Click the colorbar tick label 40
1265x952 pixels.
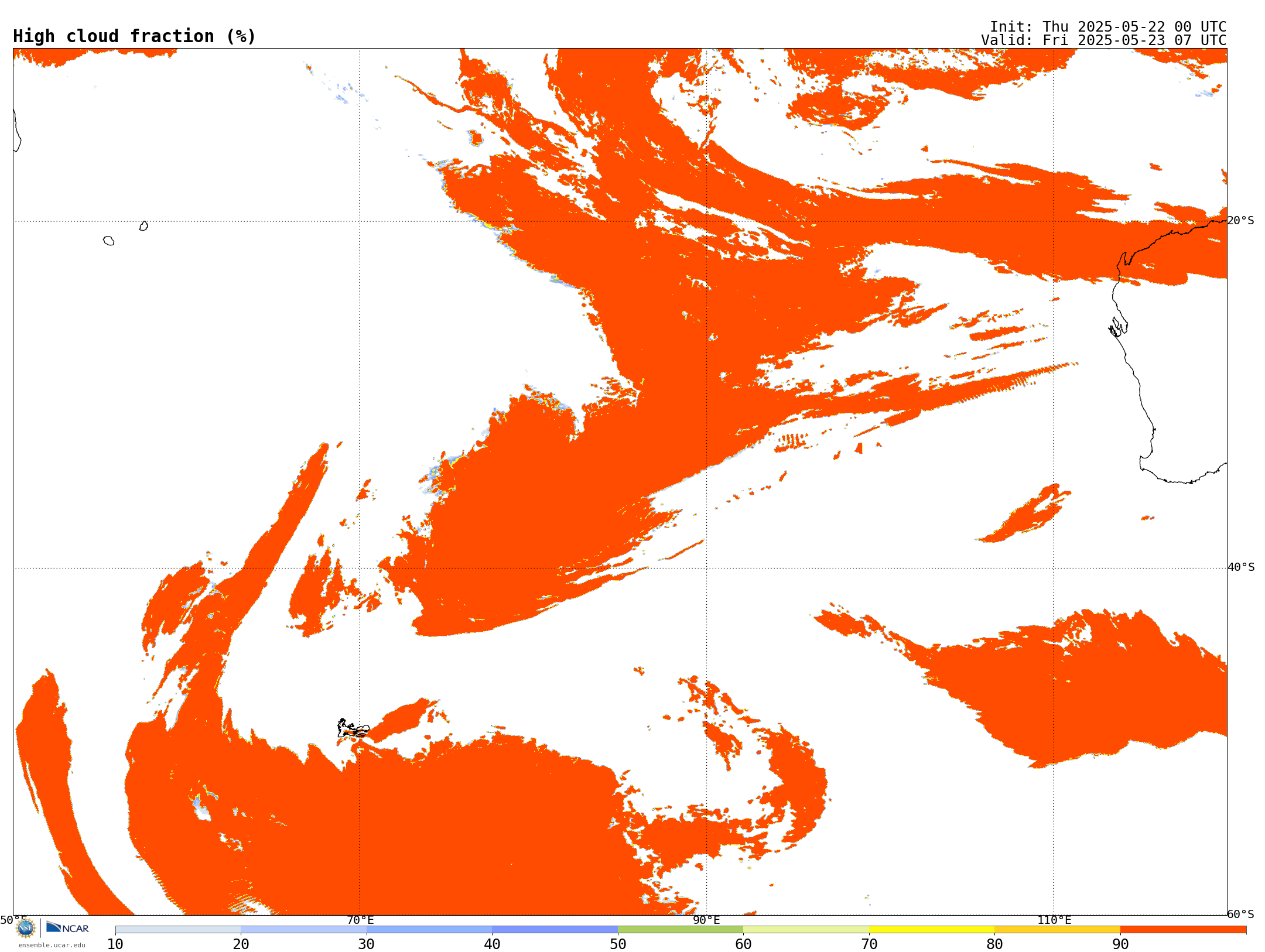pos(493,944)
